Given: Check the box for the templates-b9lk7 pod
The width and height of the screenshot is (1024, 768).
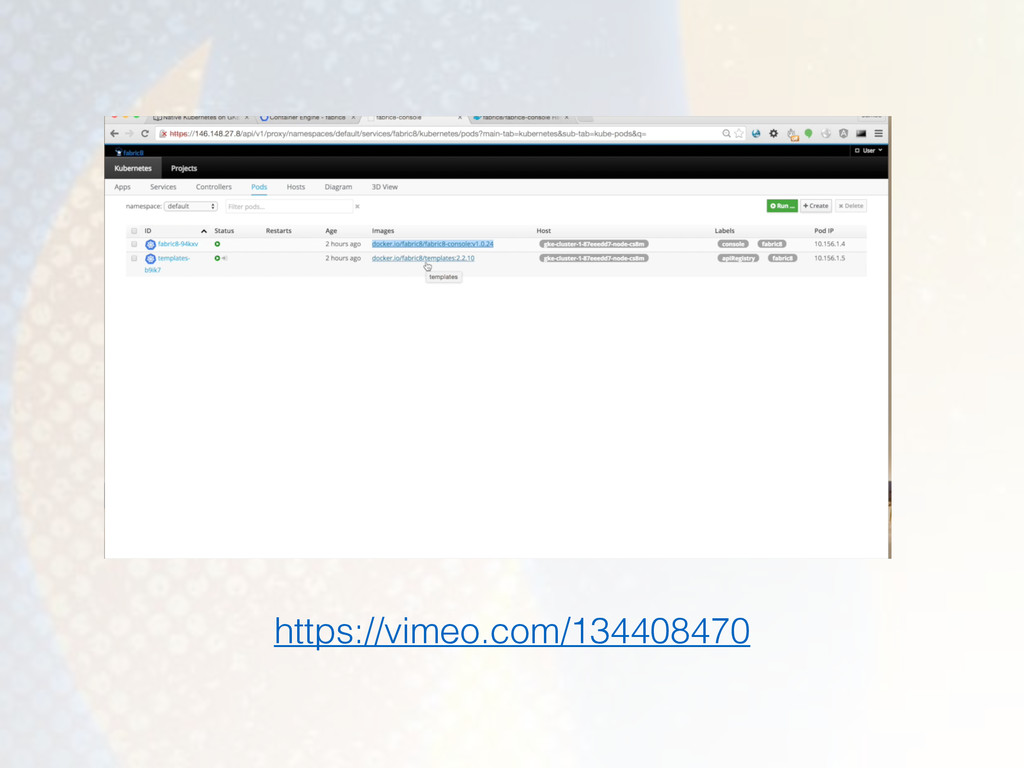Looking at the screenshot, I should (x=135, y=259).
